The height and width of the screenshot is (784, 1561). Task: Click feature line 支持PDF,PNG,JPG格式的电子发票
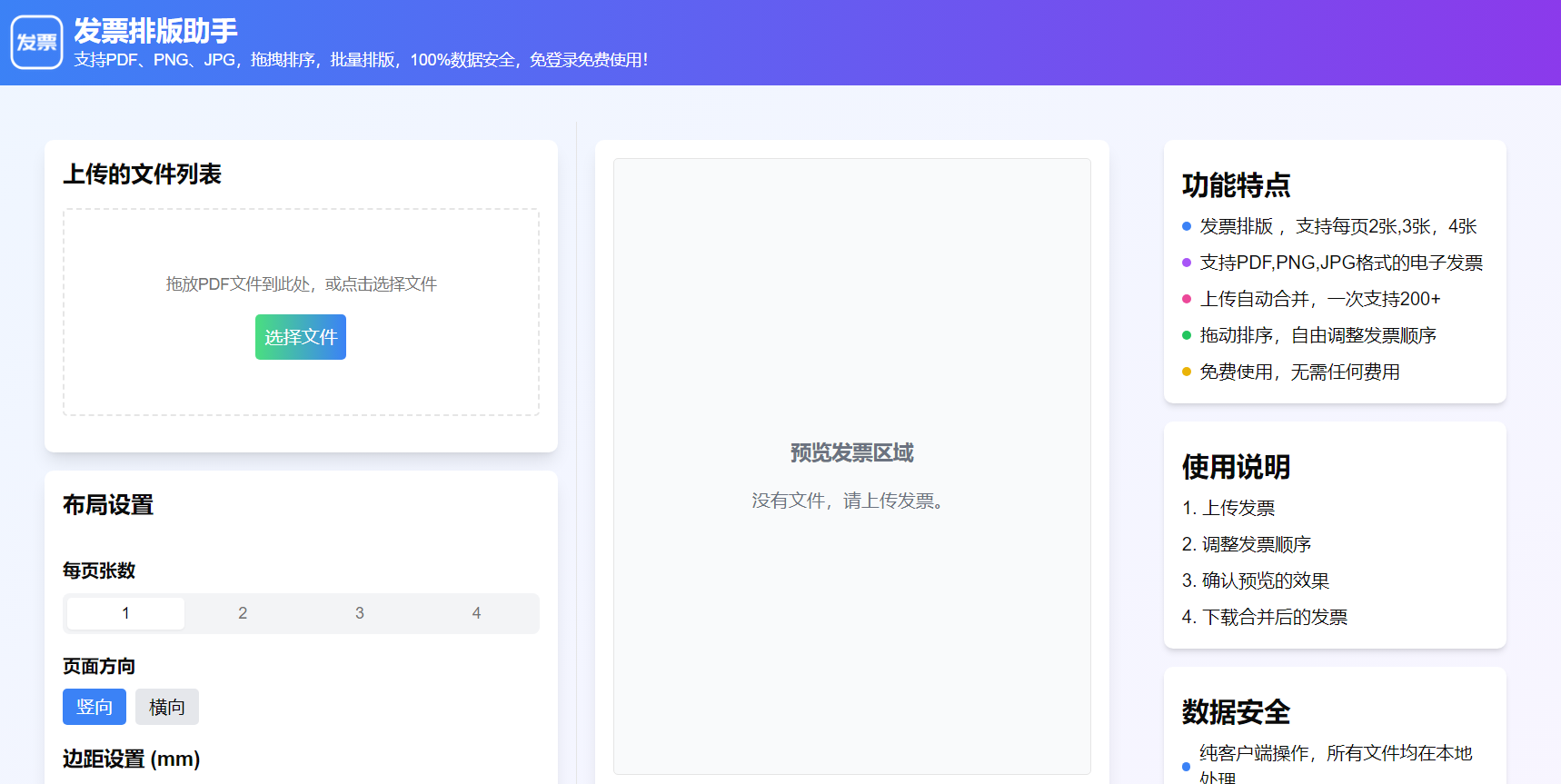(x=1341, y=263)
